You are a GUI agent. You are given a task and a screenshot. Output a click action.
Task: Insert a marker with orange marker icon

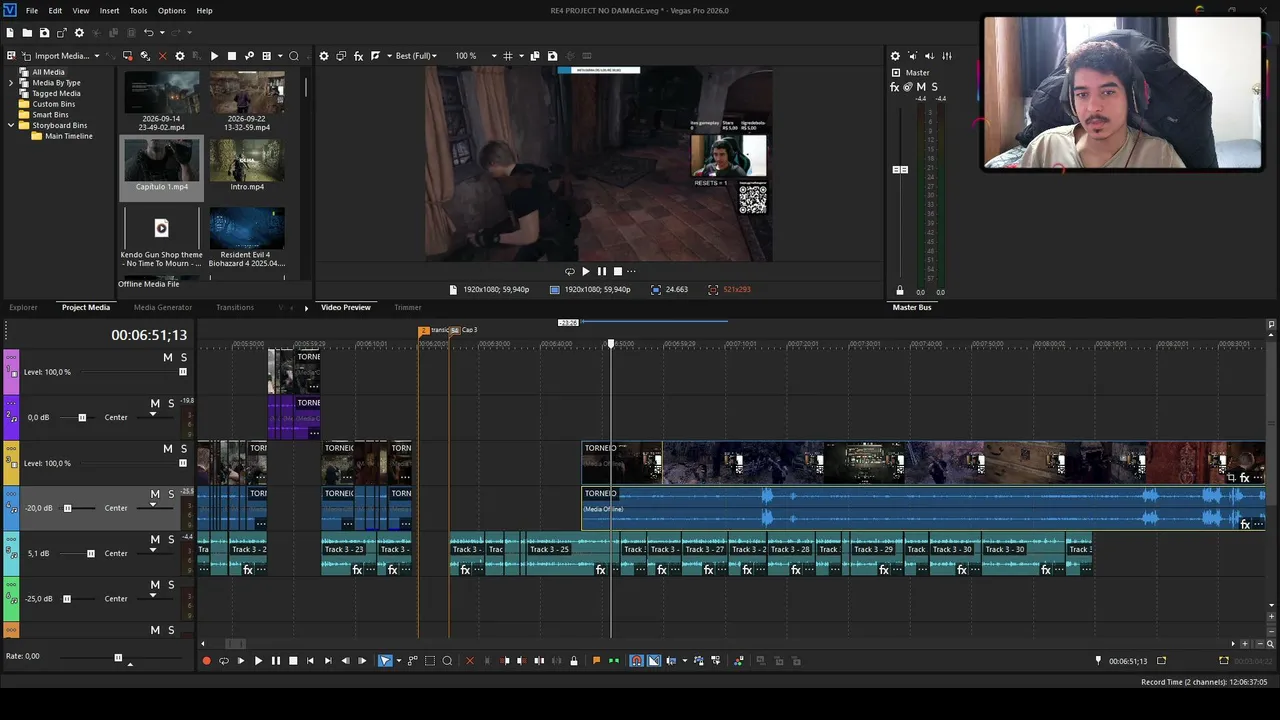[x=597, y=661]
